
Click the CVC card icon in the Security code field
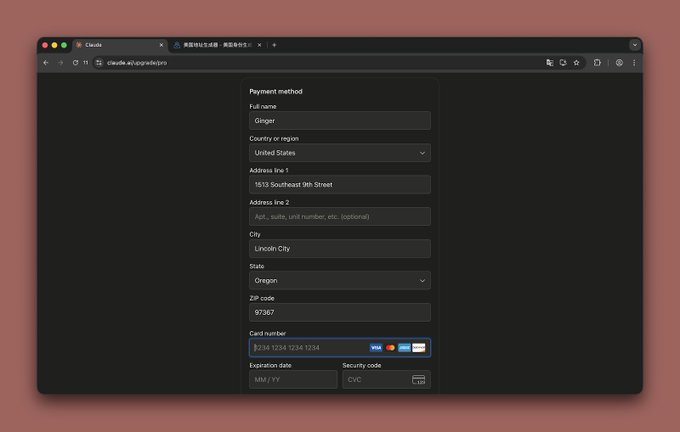(418, 380)
